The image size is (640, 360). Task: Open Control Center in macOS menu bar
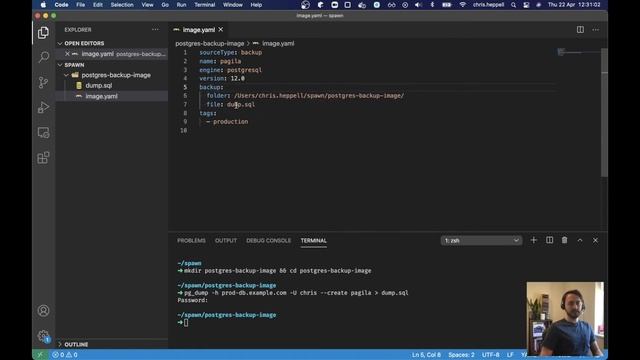[x=526, y=5]
